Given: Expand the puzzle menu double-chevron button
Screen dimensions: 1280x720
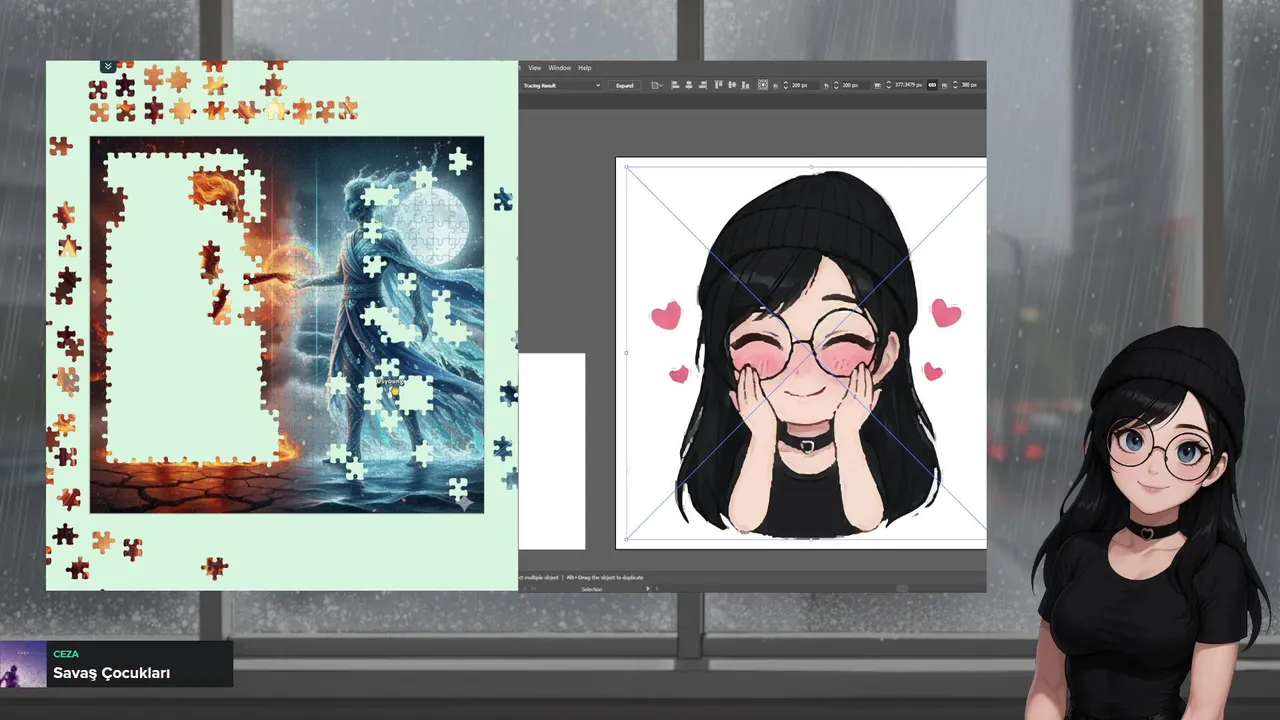Looking at the screenshot, I should tap(108, 66).
